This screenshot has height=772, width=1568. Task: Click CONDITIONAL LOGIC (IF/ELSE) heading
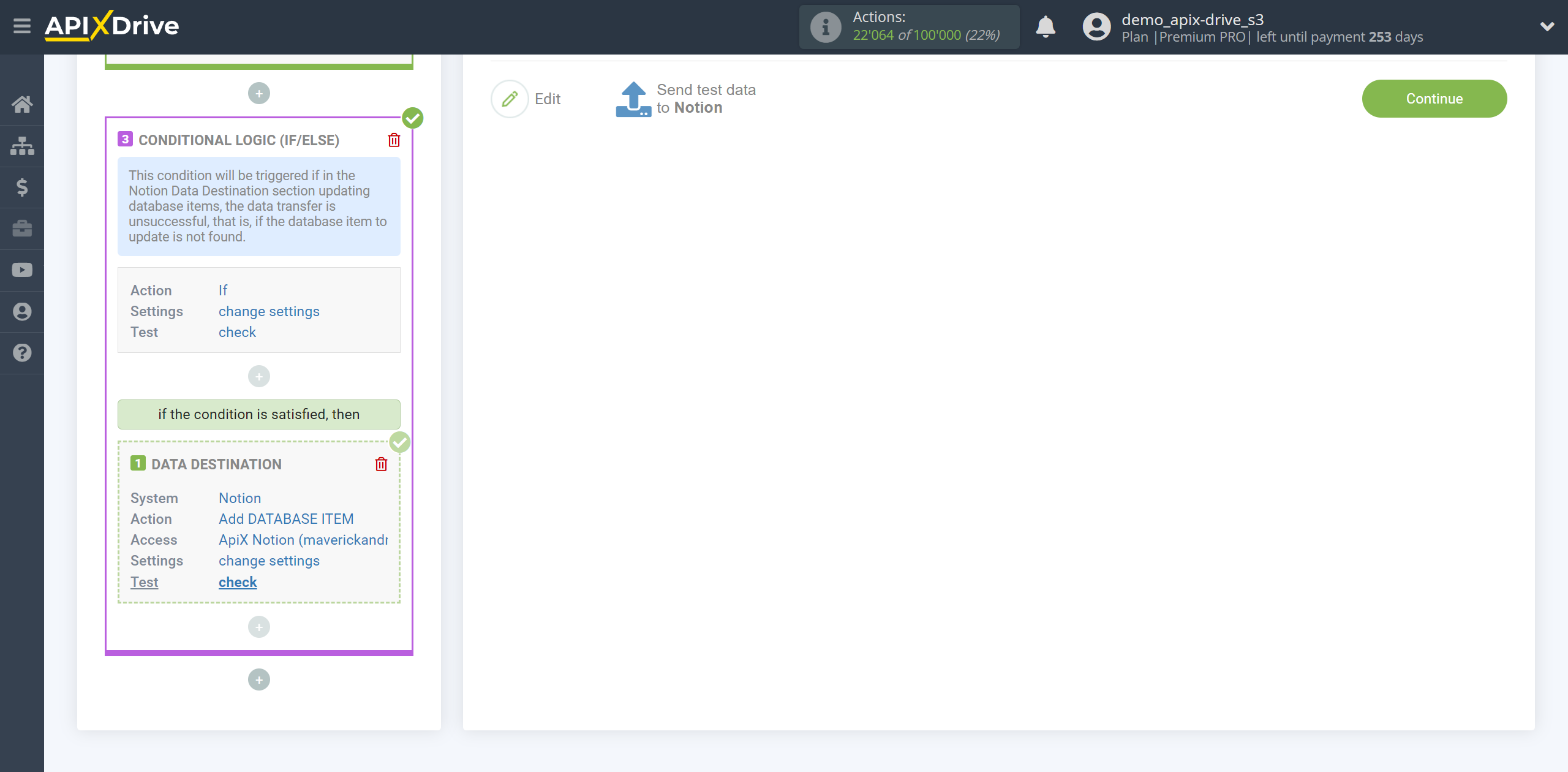pyautogui.click(x=239, y=140)
